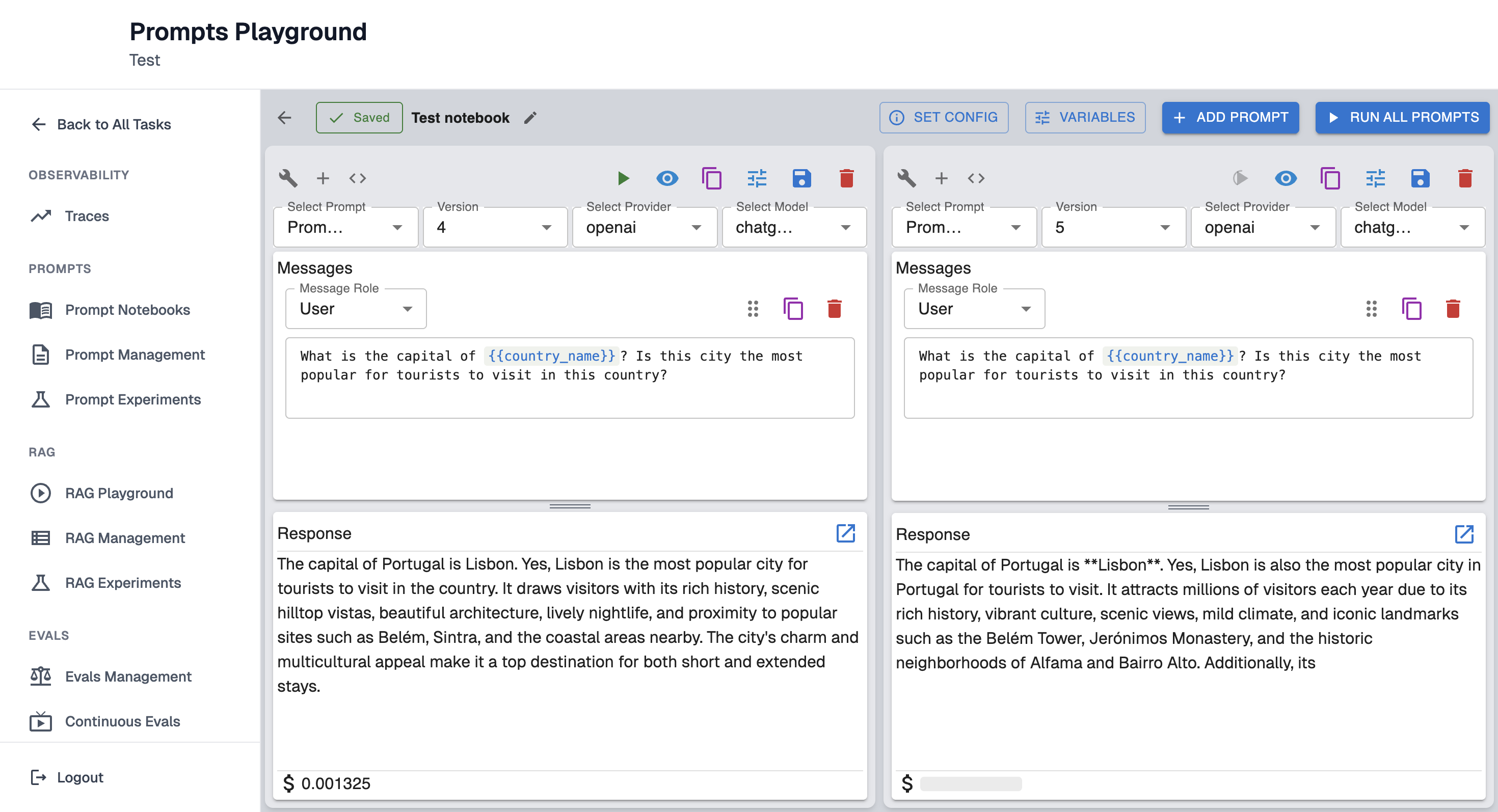
Task: Click the code brackets icon in right prompt panel
Action: point(976,178)
